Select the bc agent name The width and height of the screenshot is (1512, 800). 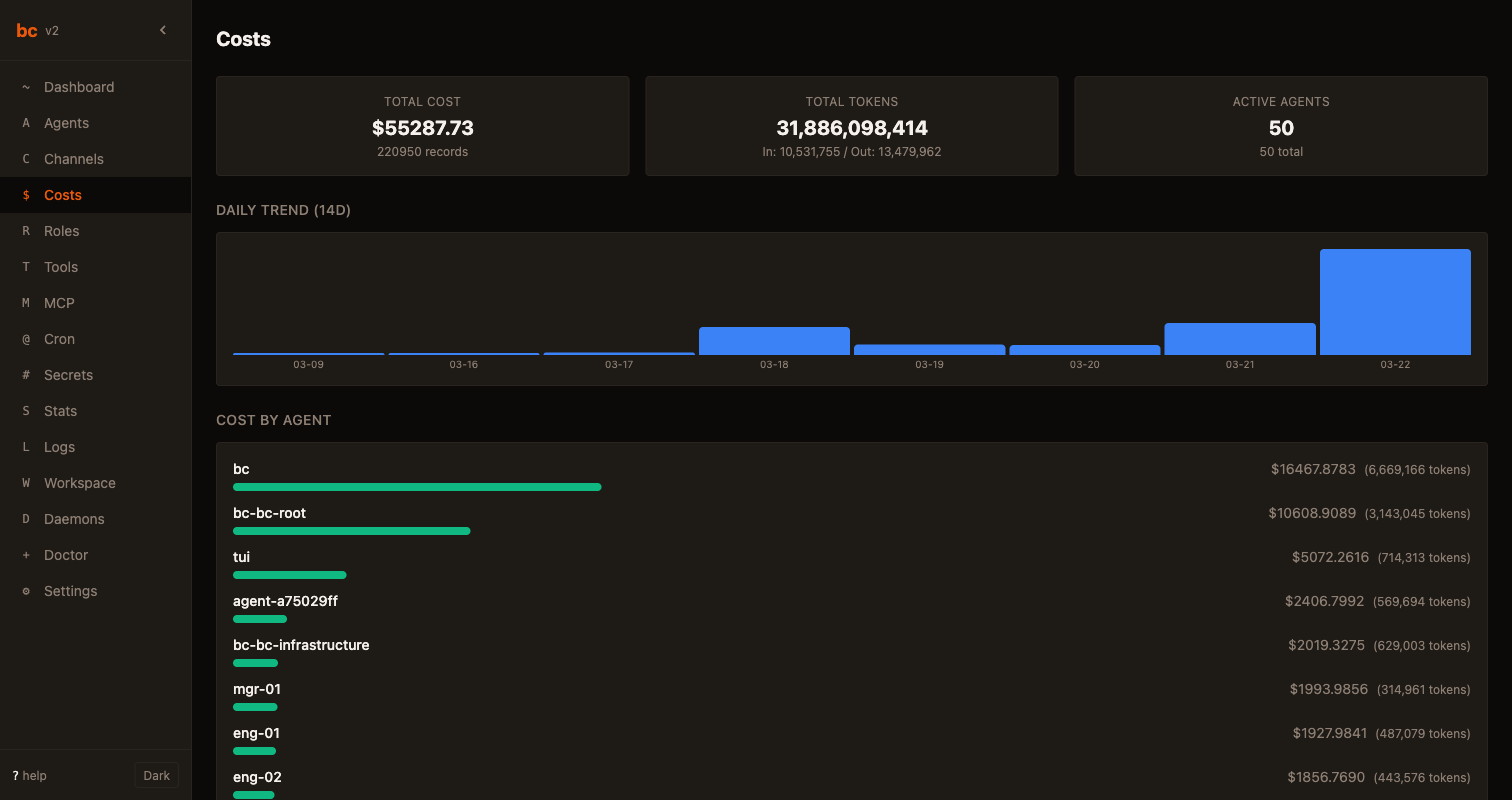[241, 469]
